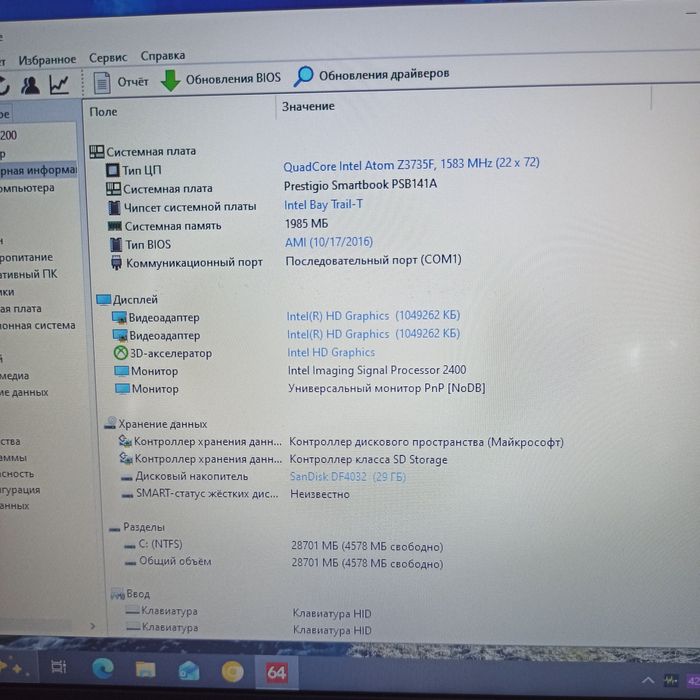700x700 pixels.
Task: Select the Разделы group header
Action: [137, 527]
